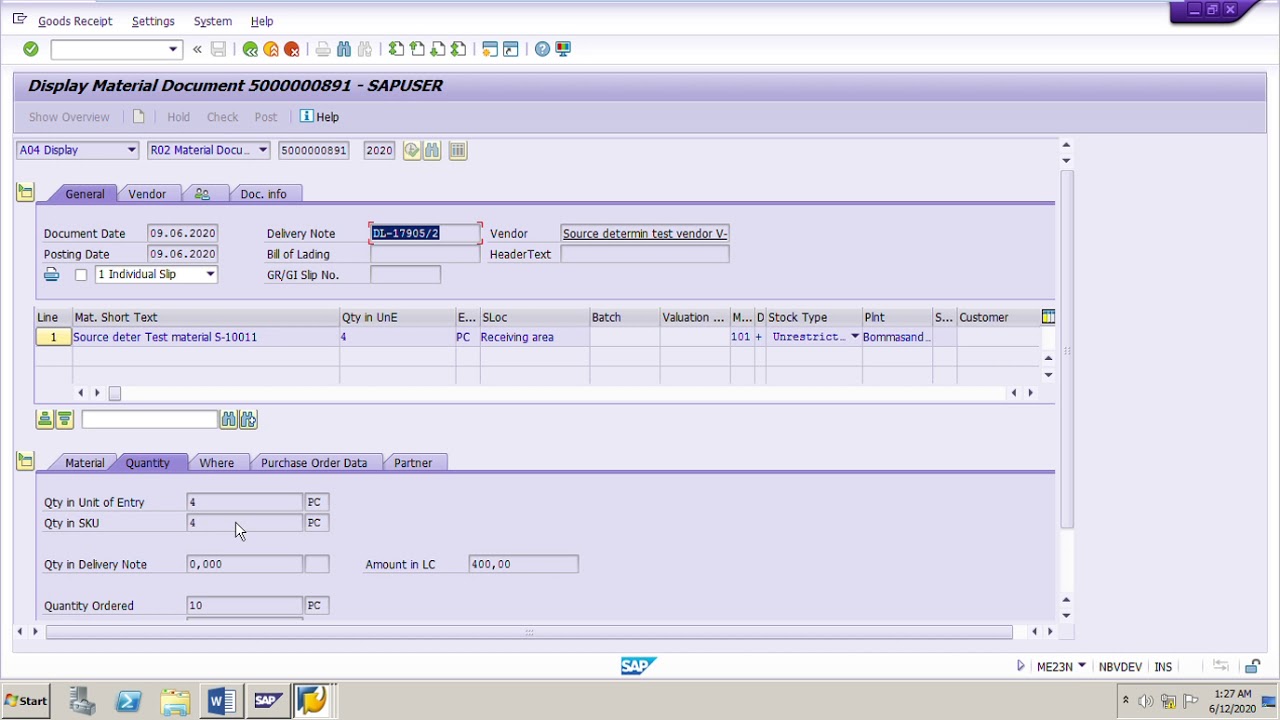Click the new document page icon
This screenshot has width=1280, height=720.
click(x=139, y=117)
